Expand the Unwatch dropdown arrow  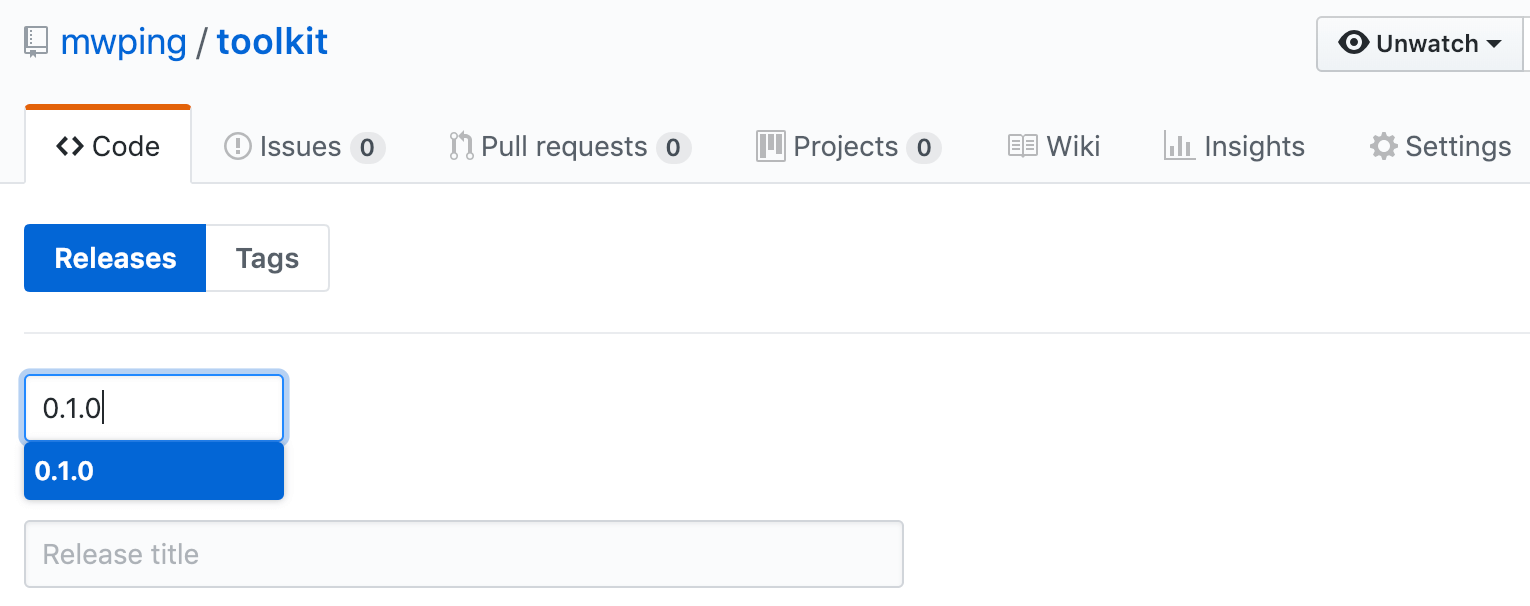1494,44
